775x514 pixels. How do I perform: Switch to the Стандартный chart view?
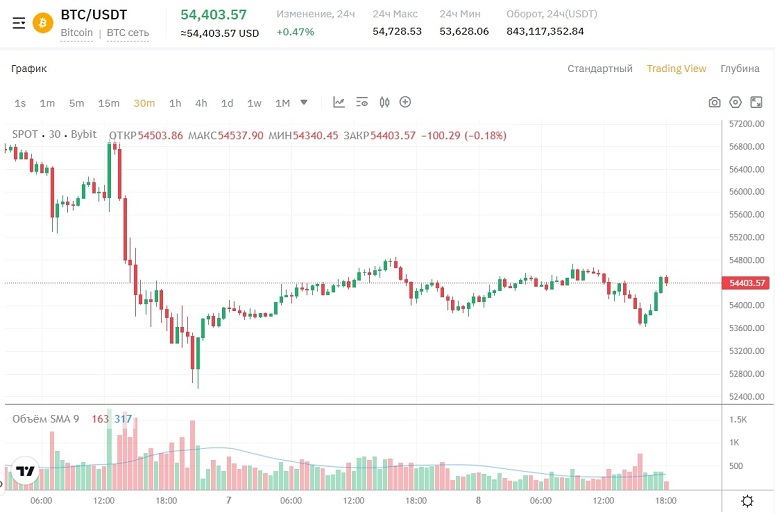(600, 69)
